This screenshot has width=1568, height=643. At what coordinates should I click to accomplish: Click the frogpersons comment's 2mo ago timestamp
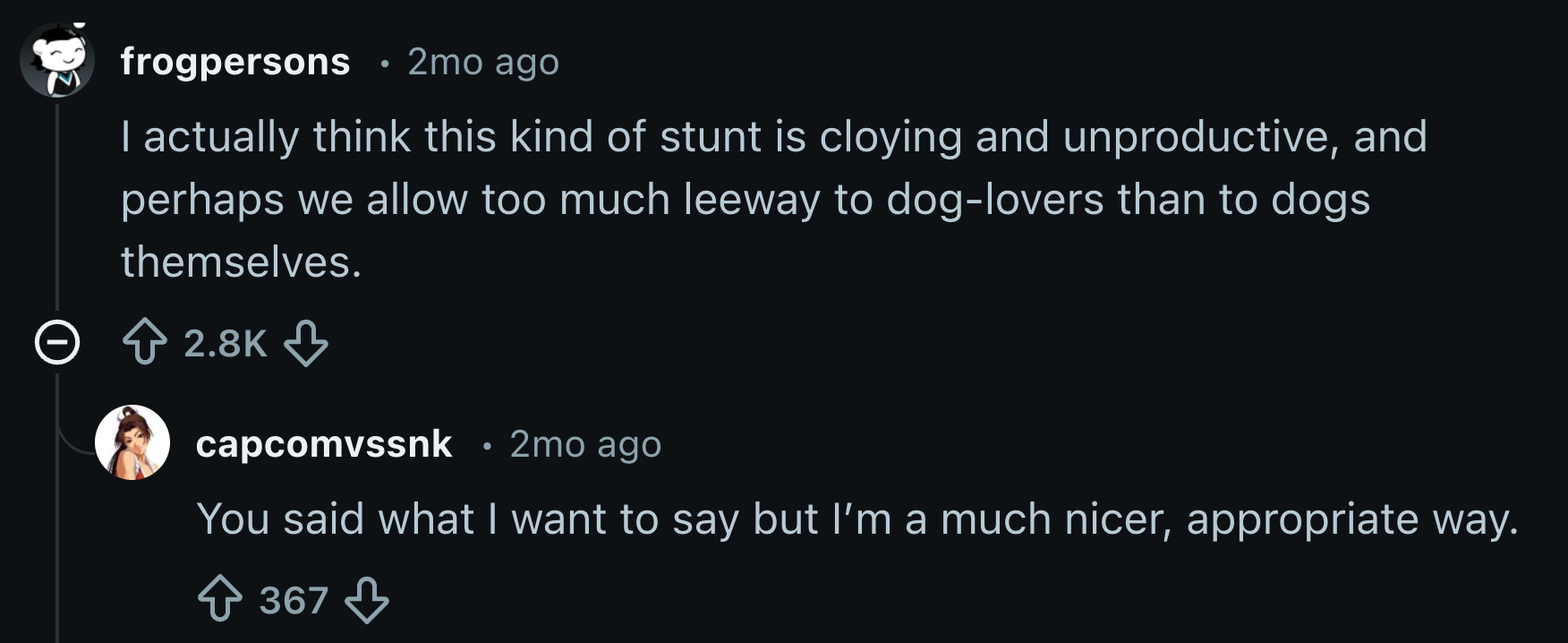point(483,62)
